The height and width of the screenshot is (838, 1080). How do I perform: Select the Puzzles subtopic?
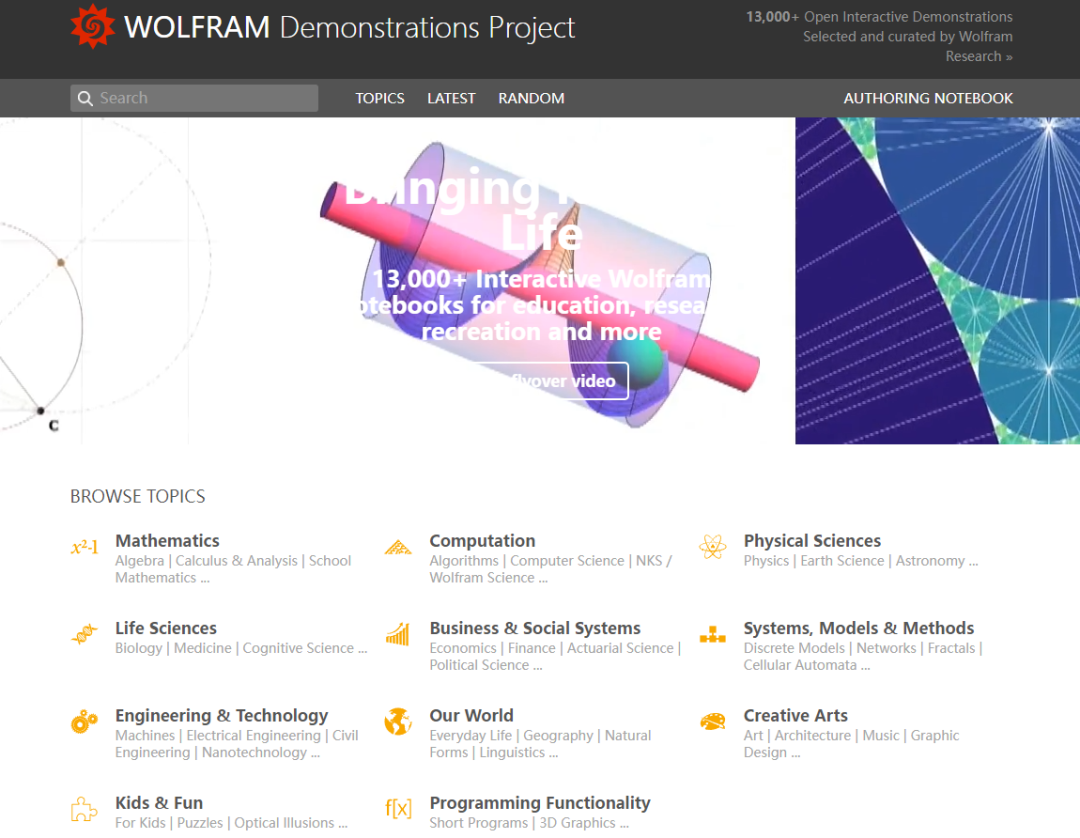200,823
